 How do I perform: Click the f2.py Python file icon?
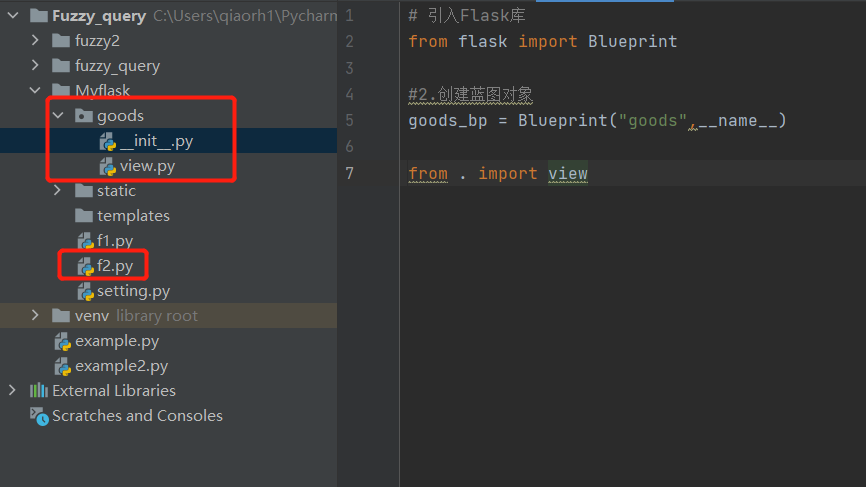click(86, 266)
